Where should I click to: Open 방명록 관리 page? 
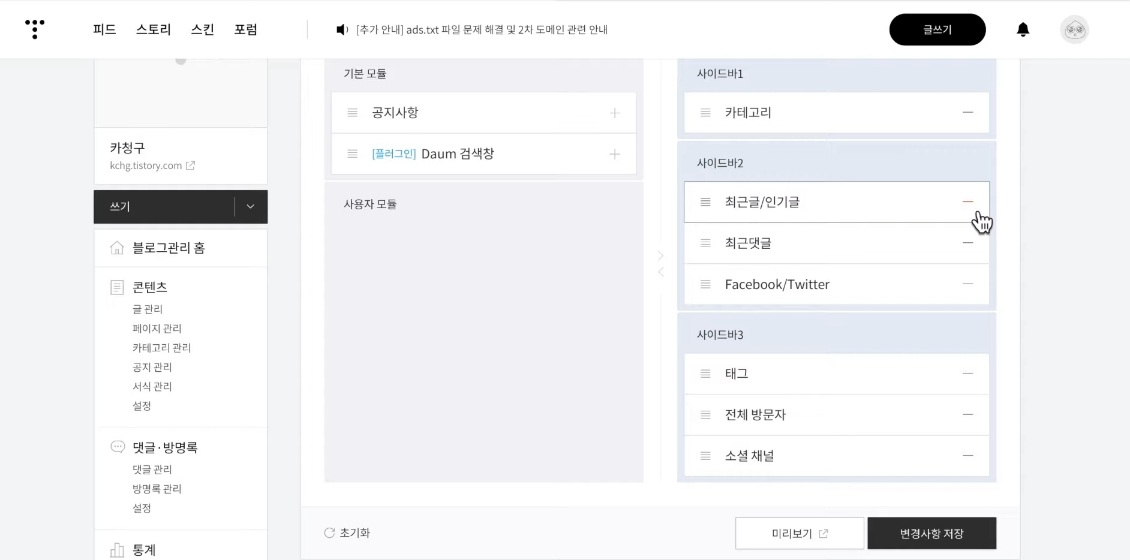tap(157, 489)
